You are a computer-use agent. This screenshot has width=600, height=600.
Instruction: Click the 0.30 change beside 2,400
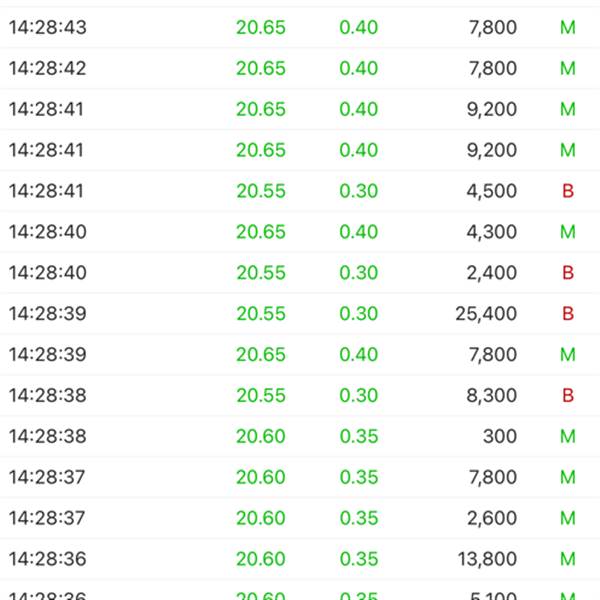tap(359, 273)
